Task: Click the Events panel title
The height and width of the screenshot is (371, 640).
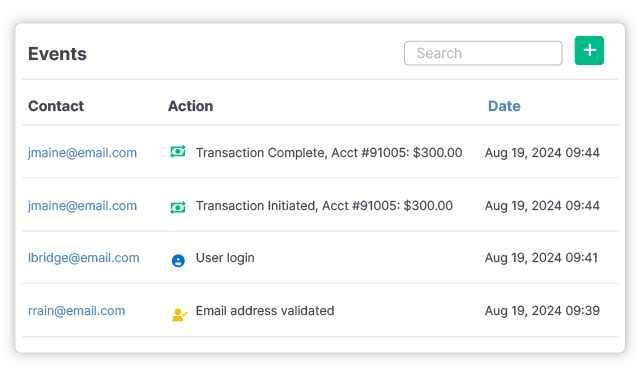Action: tap(58, 54)
